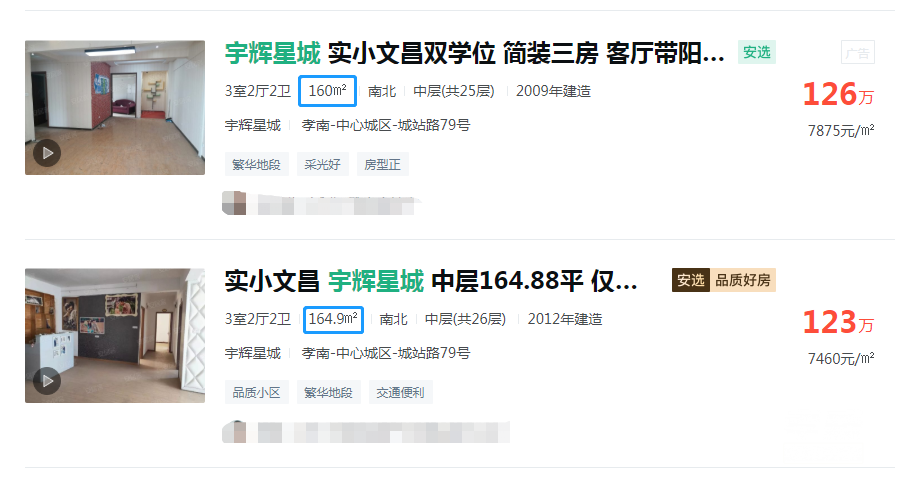Click the 广告 ad label

pyautogui.click(x=857, y=53)
